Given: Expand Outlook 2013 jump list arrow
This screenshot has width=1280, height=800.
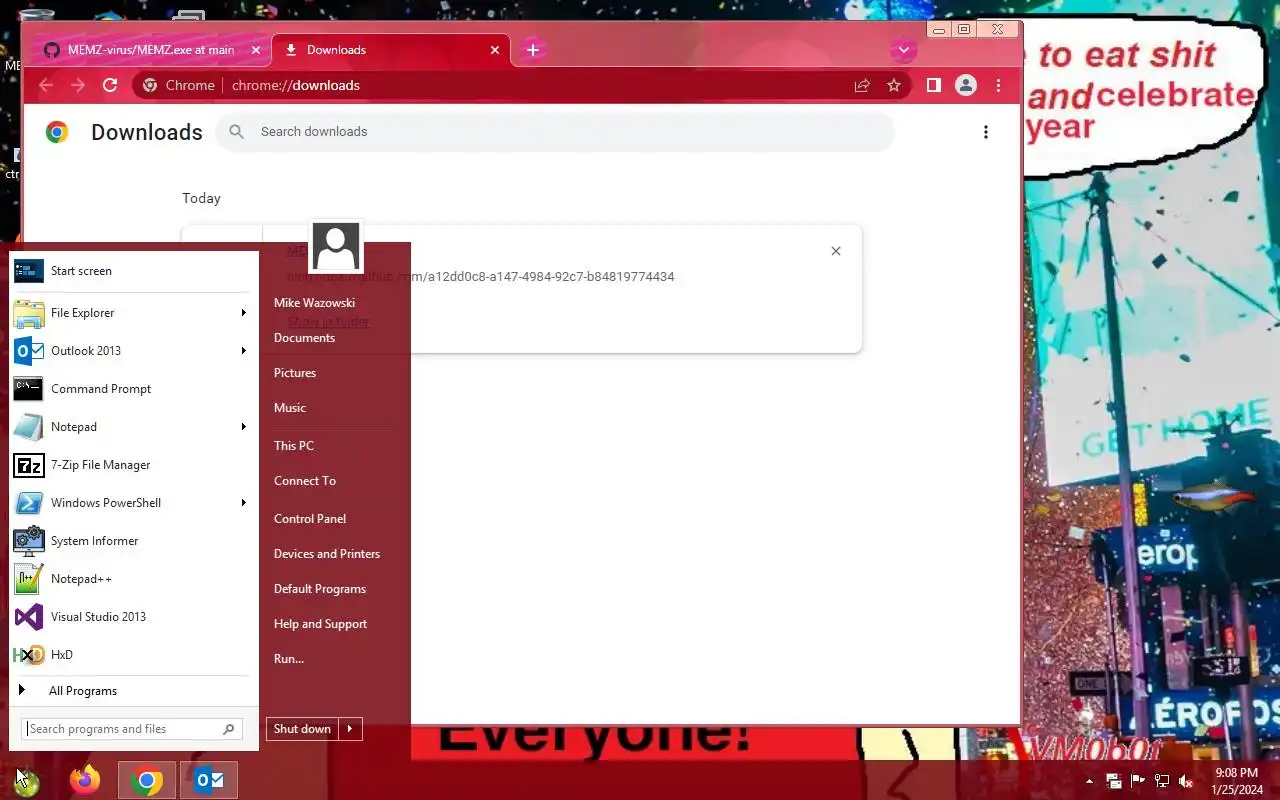Looking at the screenshot, I should [x=244, y=351].
